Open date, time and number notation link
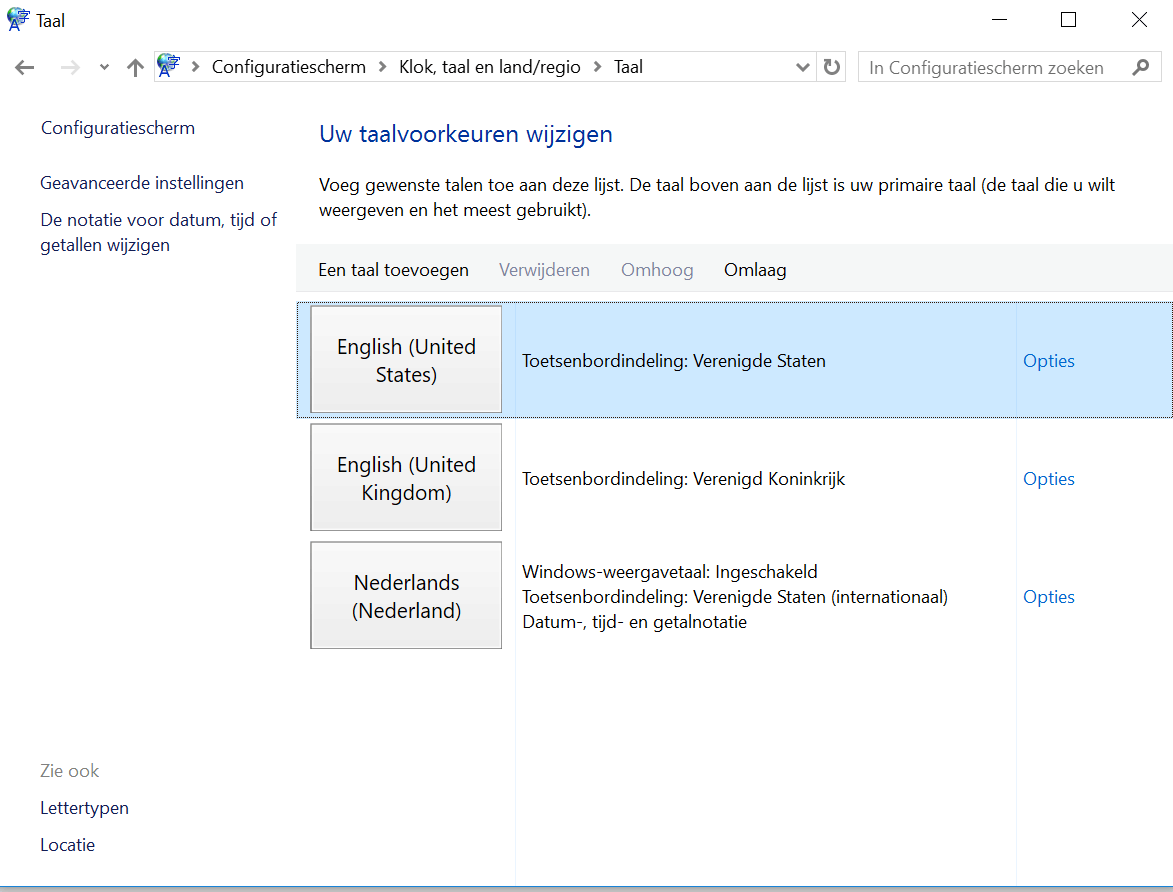The height and width of the screenshot is (892, 1173). point(159,233)
